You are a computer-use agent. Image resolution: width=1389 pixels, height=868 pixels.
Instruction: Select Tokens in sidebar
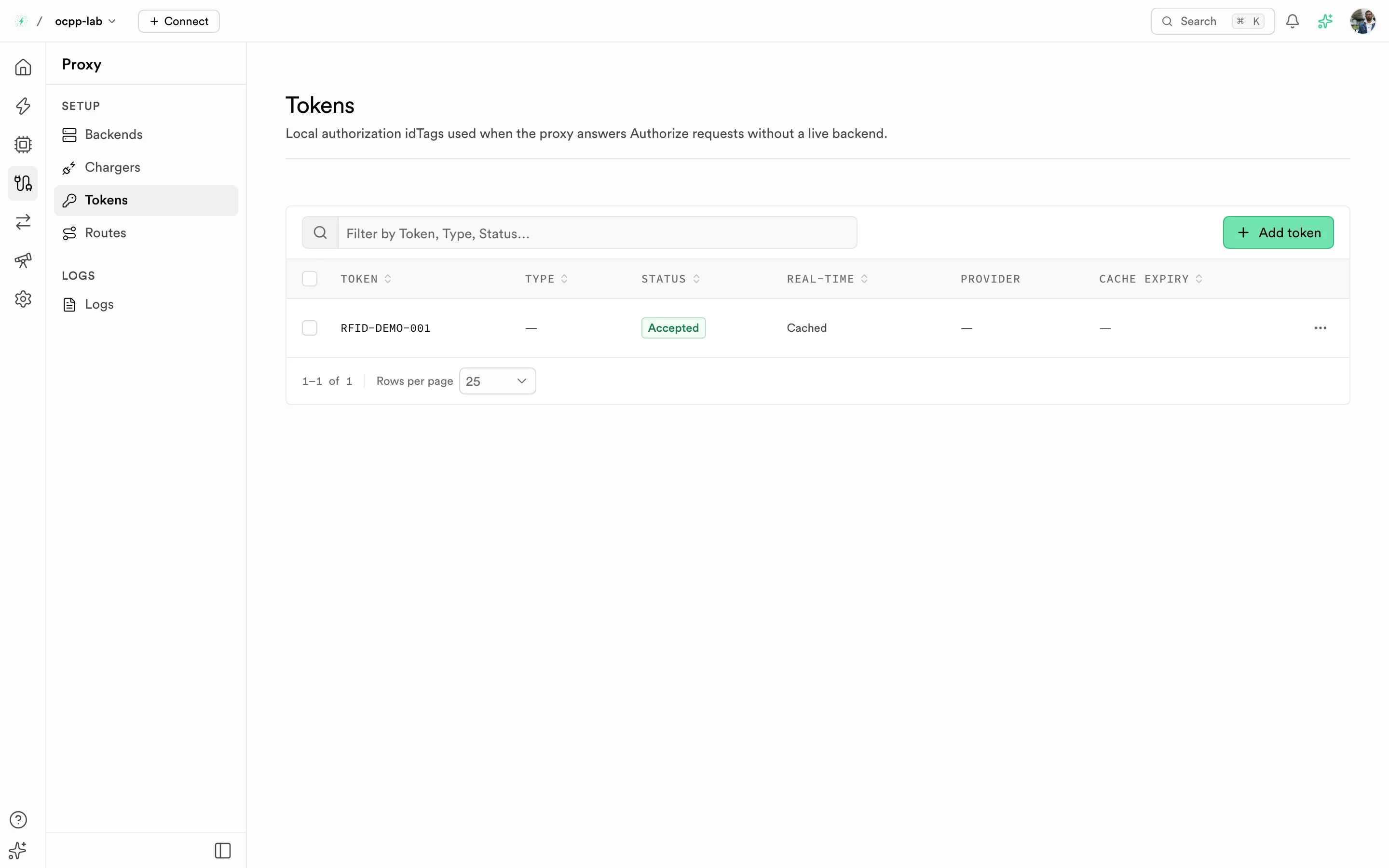click(x=146, y=200)
